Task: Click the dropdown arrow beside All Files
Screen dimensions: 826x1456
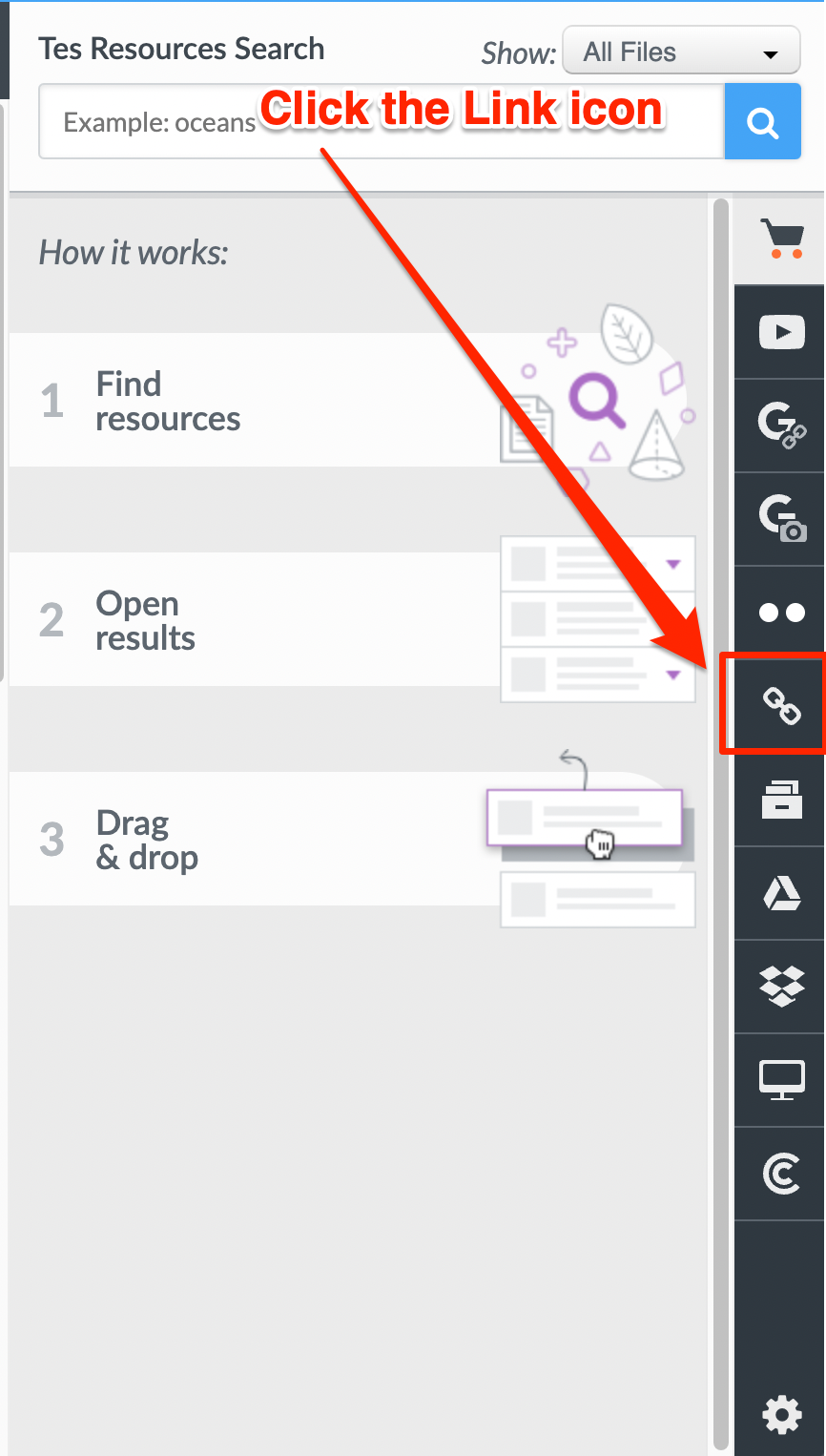Action: (x=771, y=55)
